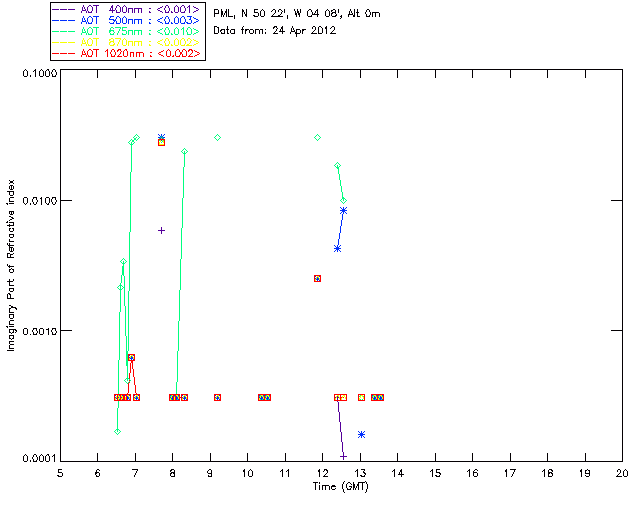Click y-axis tick label 0.0001
The height and width of the screenshot is (512, 640).
[x=39, y=459]
